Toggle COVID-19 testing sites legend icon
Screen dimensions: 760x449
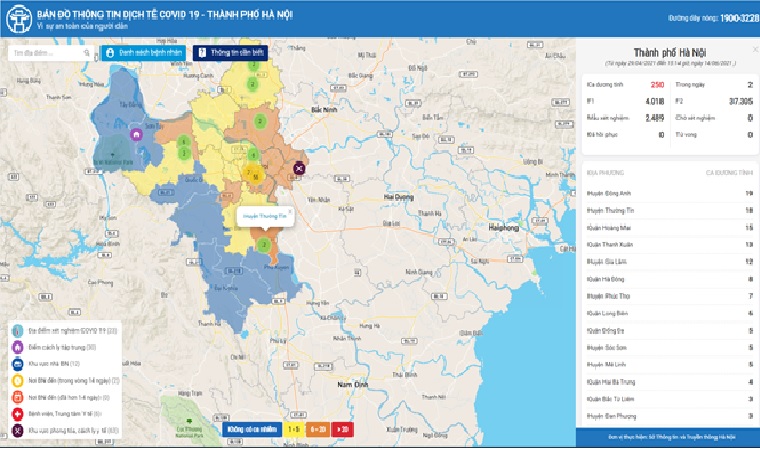(x=17, y=331)
